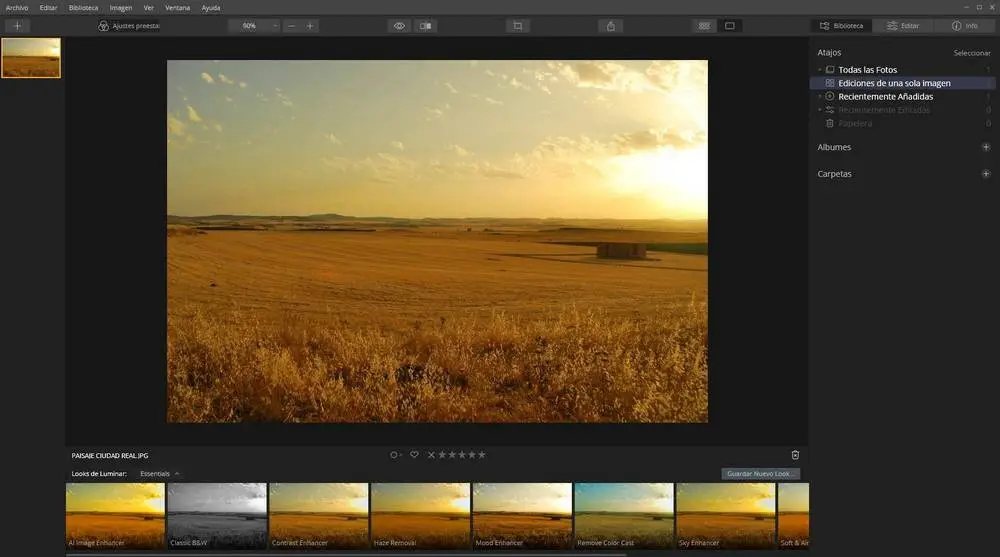Click the Guardar Nuevo Look button
This screenshot has height=557, width=1000.
click(x=760, y=473)
